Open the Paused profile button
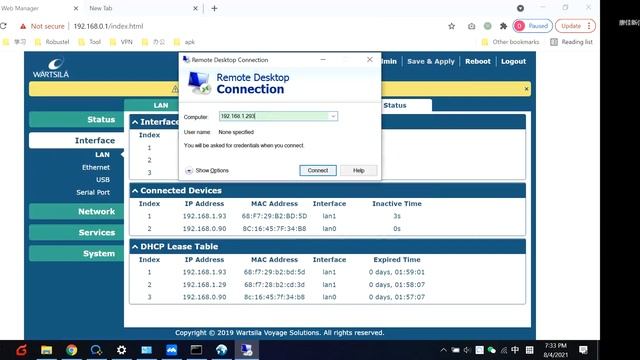This screenshot has height=360, width=640. pos(533,26)
